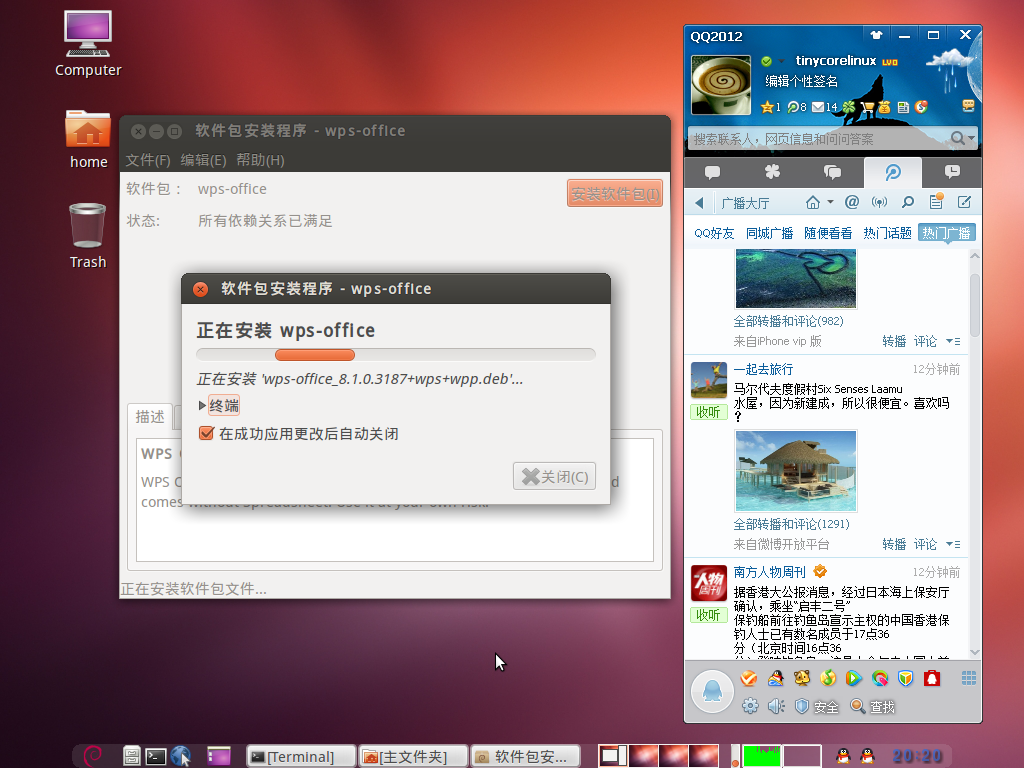Select the 热门话题 filter link

click(887, 233)
